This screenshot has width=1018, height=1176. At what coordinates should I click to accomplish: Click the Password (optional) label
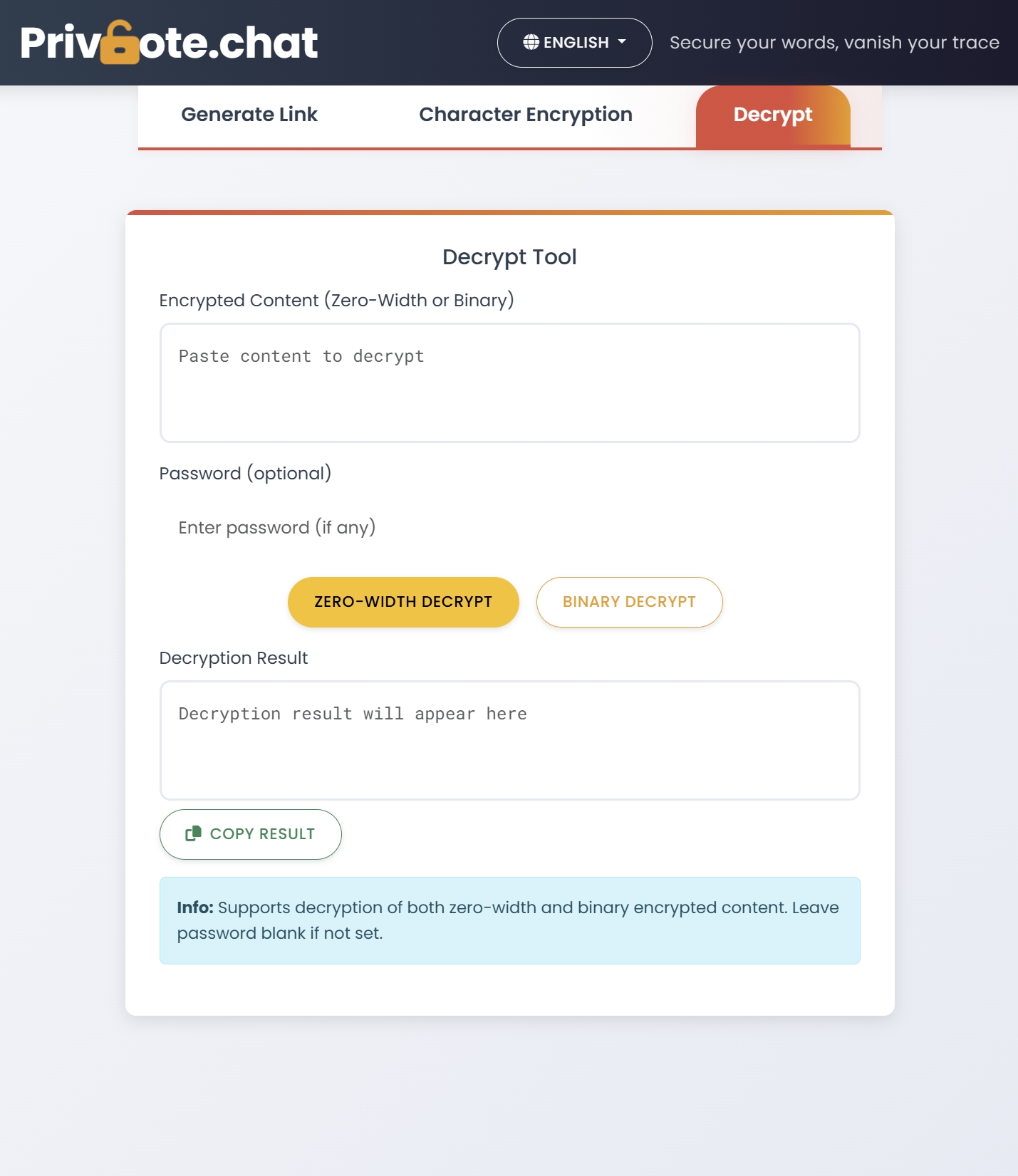245,474
